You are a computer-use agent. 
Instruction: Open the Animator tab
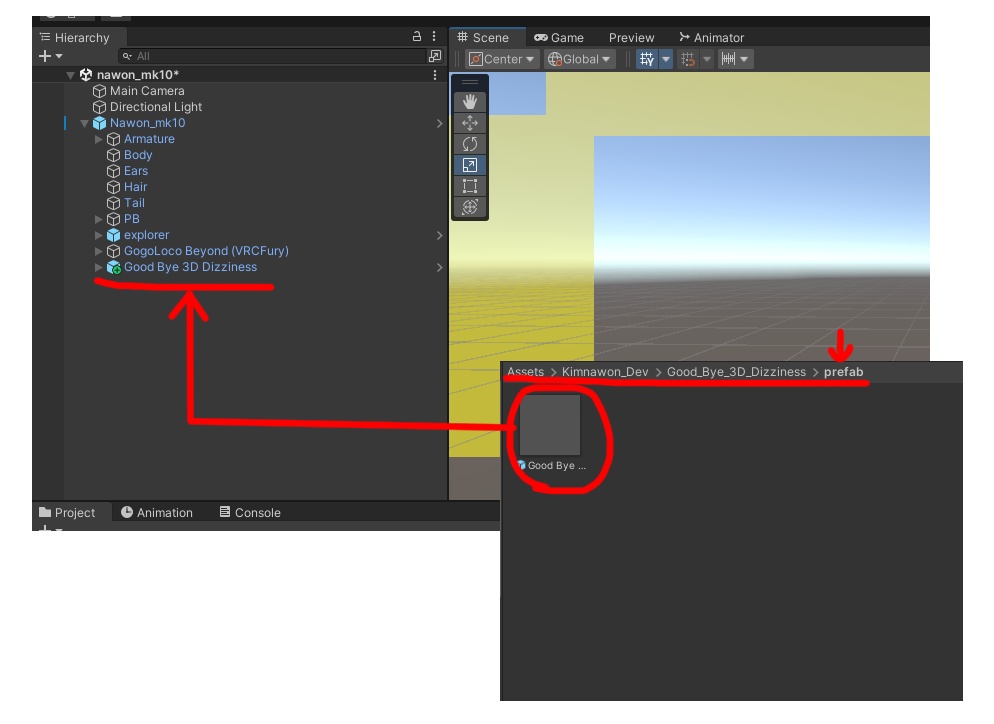[711, 37]
